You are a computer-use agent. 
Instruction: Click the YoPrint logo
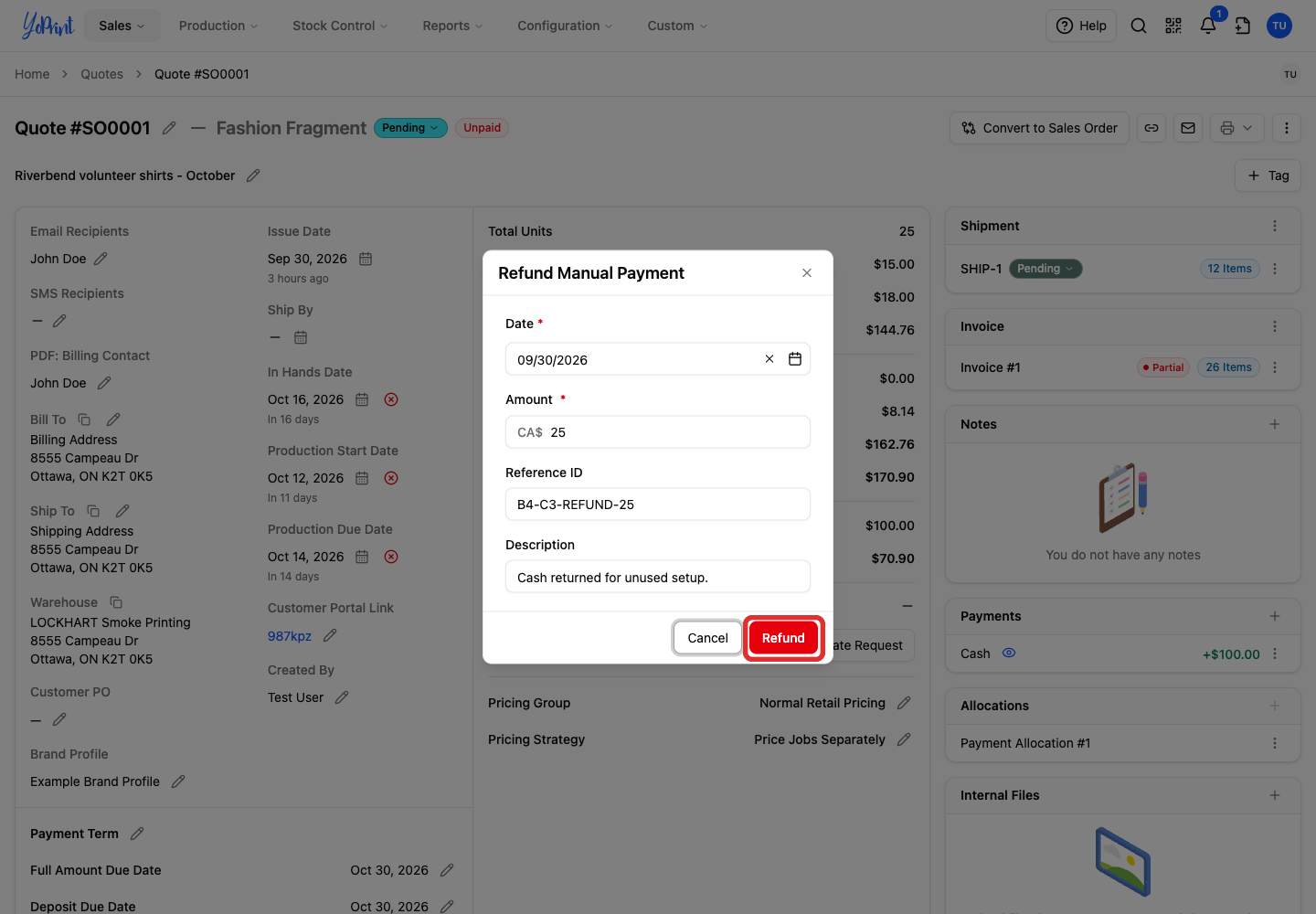coord(48,26)
